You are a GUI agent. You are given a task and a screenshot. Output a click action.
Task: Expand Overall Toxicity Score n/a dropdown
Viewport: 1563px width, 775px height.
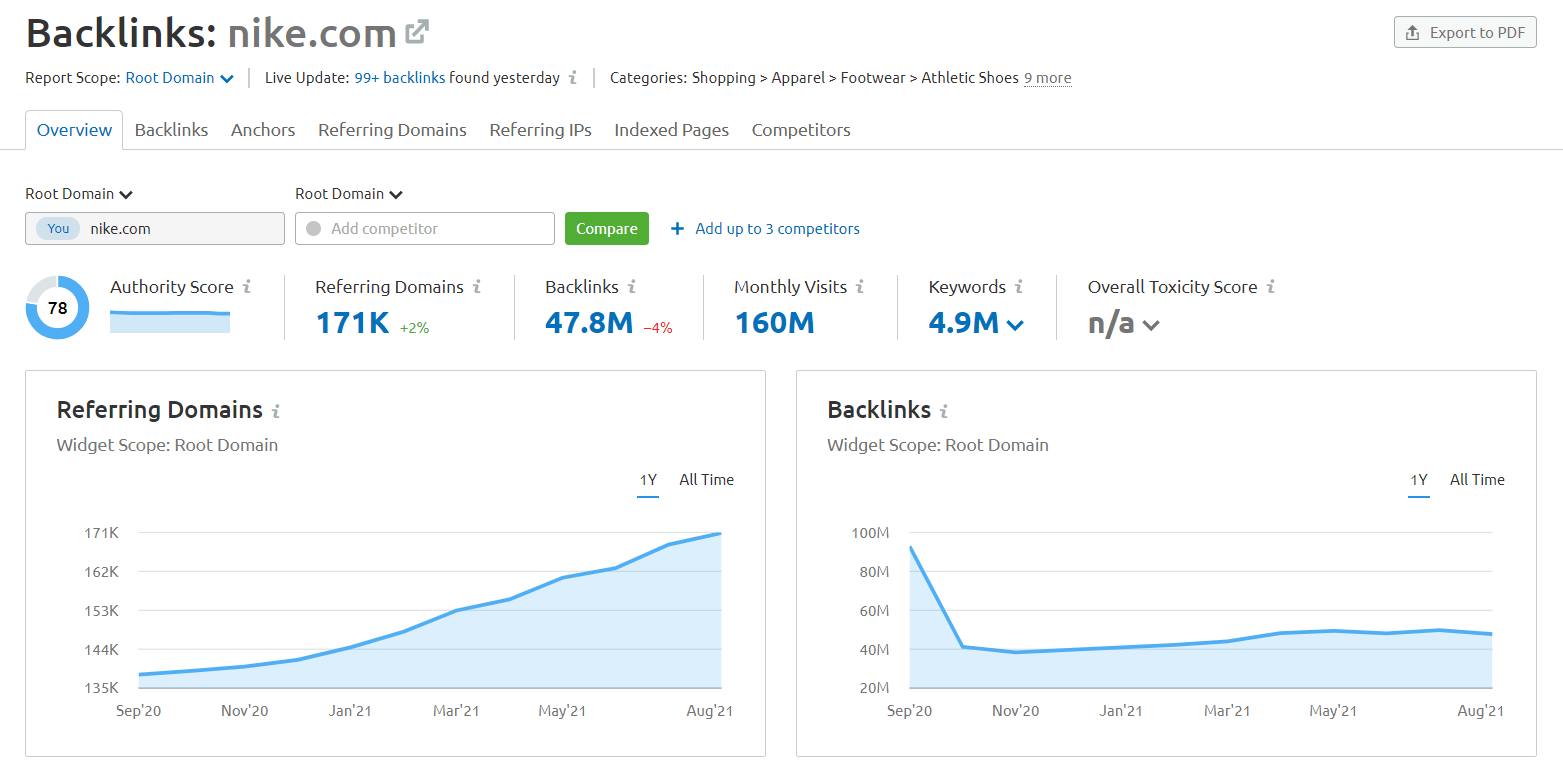[x=1151, y=325]
